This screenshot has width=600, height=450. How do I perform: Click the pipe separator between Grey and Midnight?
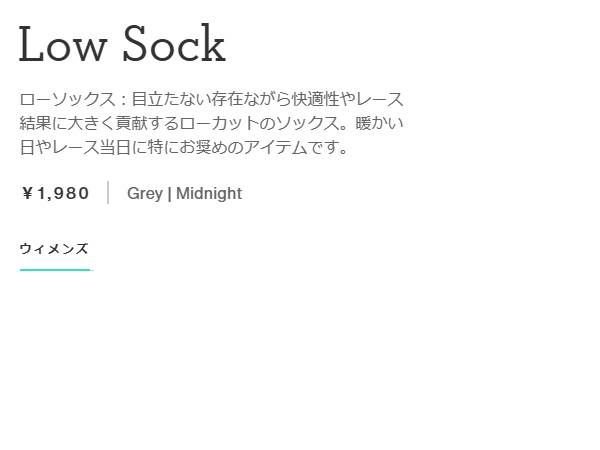click(x=170, y=193)
